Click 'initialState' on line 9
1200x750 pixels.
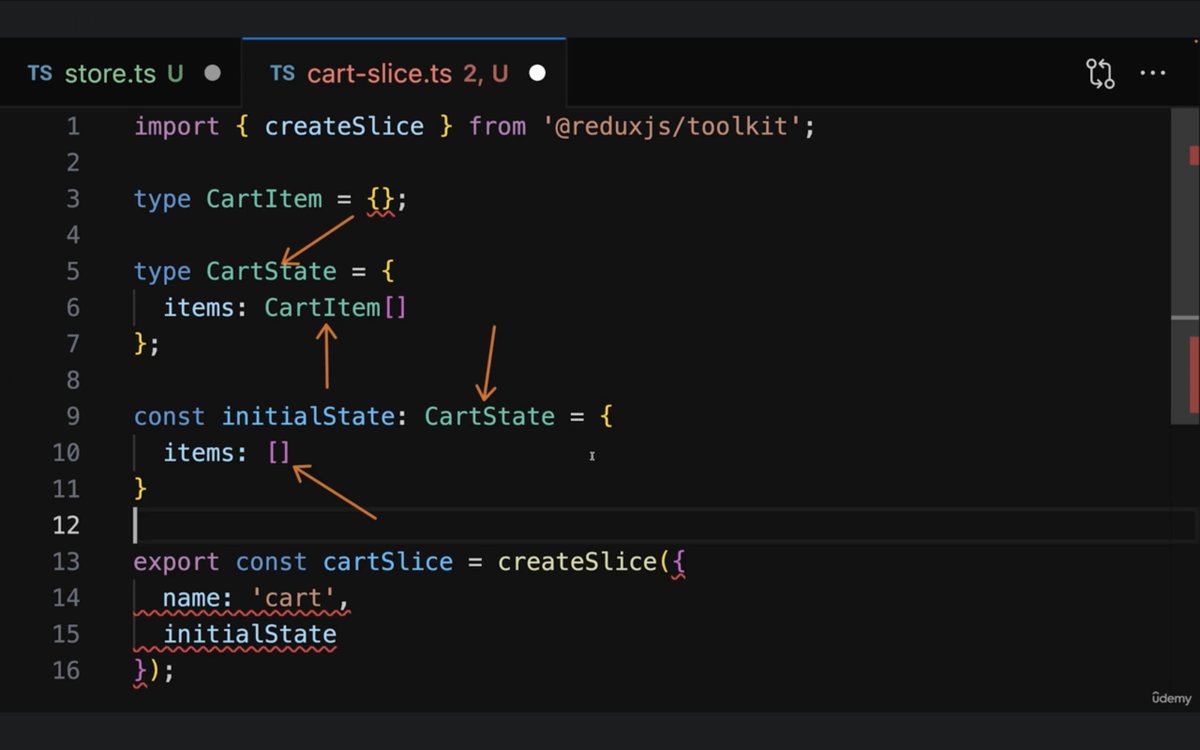pos(308,415)
